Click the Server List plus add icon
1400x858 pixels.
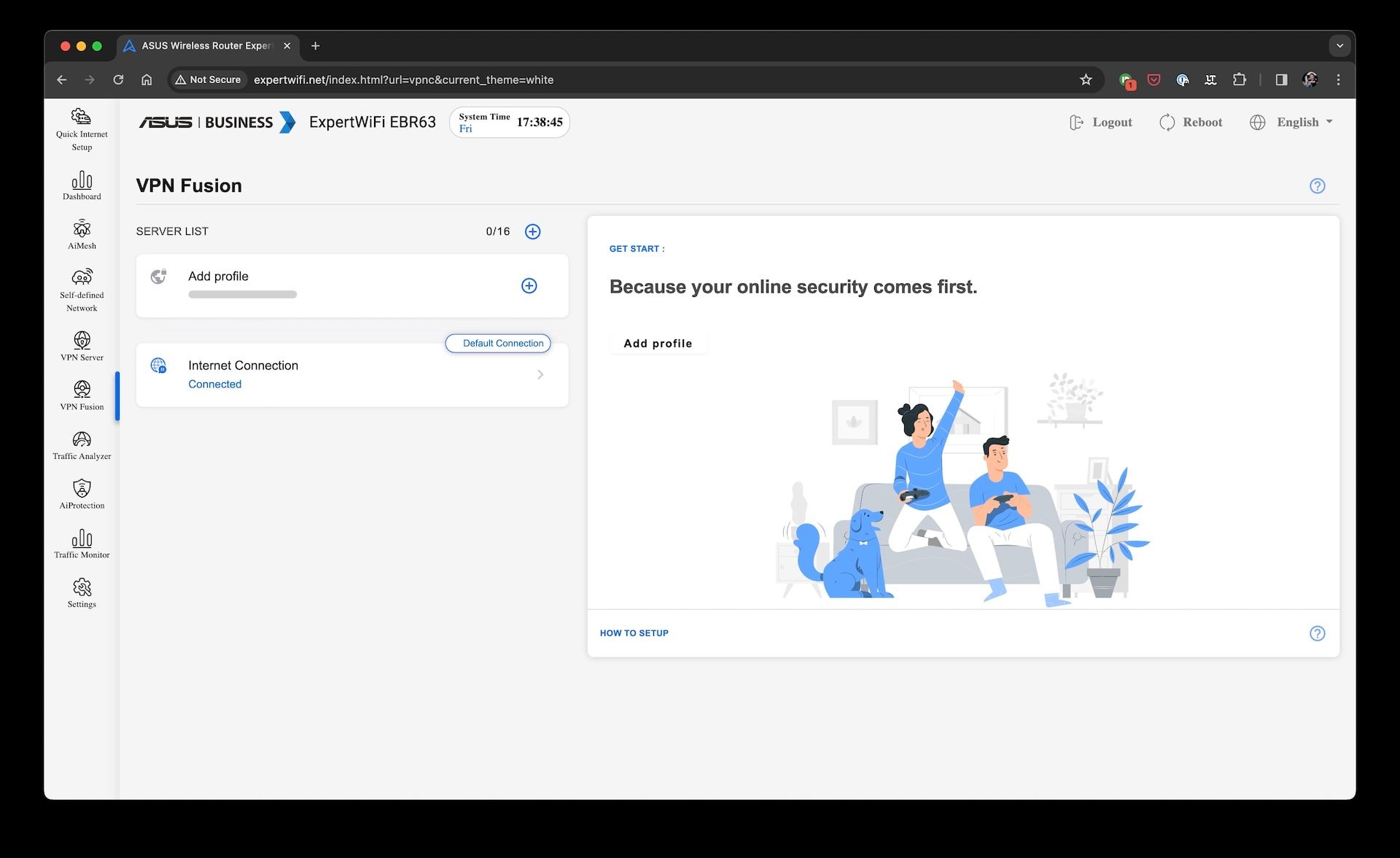point(532,231)
